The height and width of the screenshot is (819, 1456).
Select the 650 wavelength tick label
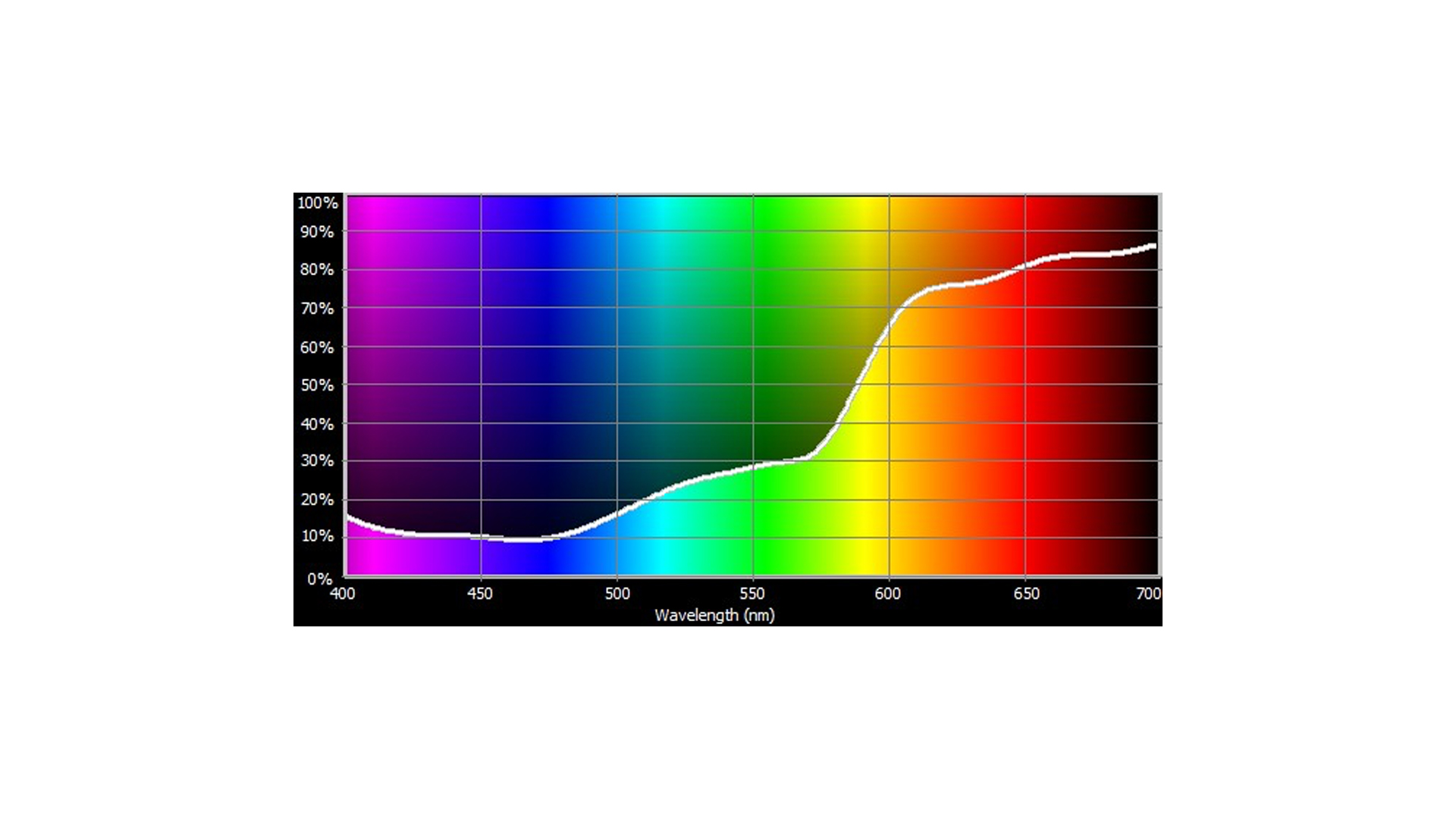pyautogui.click(x=1027, y=594)
